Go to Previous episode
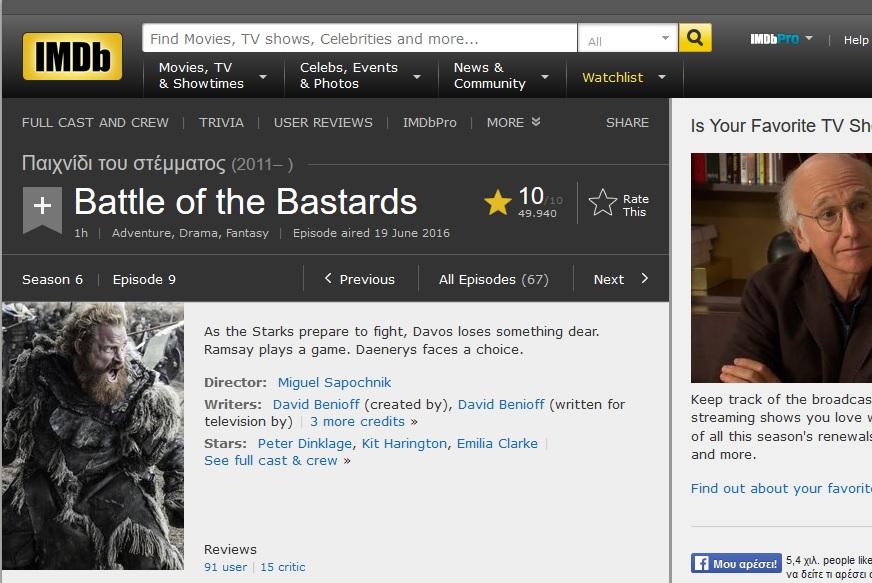Image resolution: width=872 pixels, height=583 pixels. (x=360, y=279)
